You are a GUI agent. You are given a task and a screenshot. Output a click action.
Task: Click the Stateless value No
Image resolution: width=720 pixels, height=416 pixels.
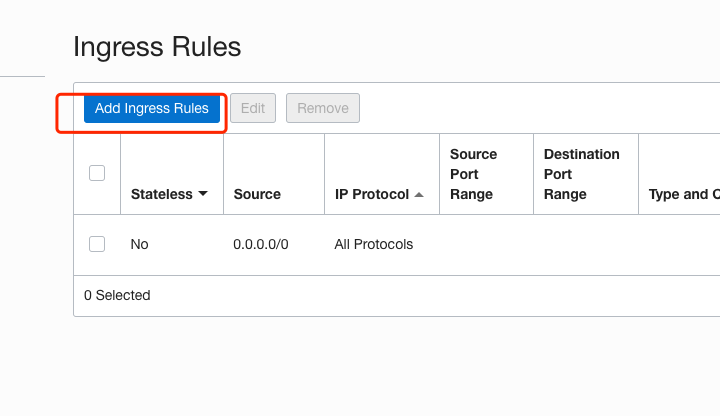pyautogui.click(x=139, y=244)
